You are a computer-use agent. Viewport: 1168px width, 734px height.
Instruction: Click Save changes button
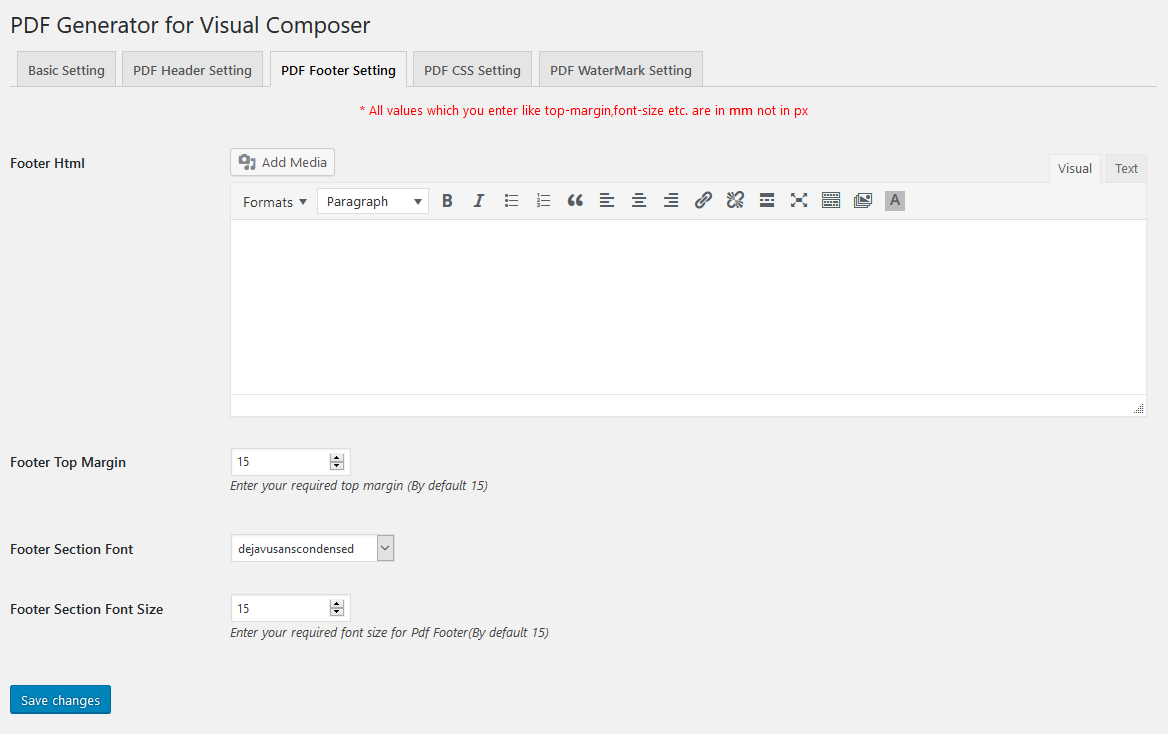coord(60,700)
